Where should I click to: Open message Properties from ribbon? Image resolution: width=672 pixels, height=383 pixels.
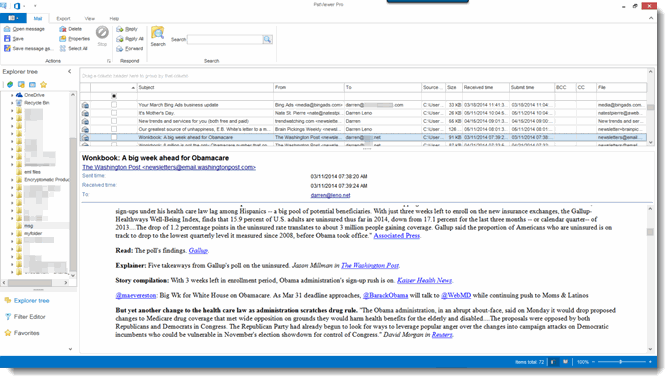[x=75, y=39]
